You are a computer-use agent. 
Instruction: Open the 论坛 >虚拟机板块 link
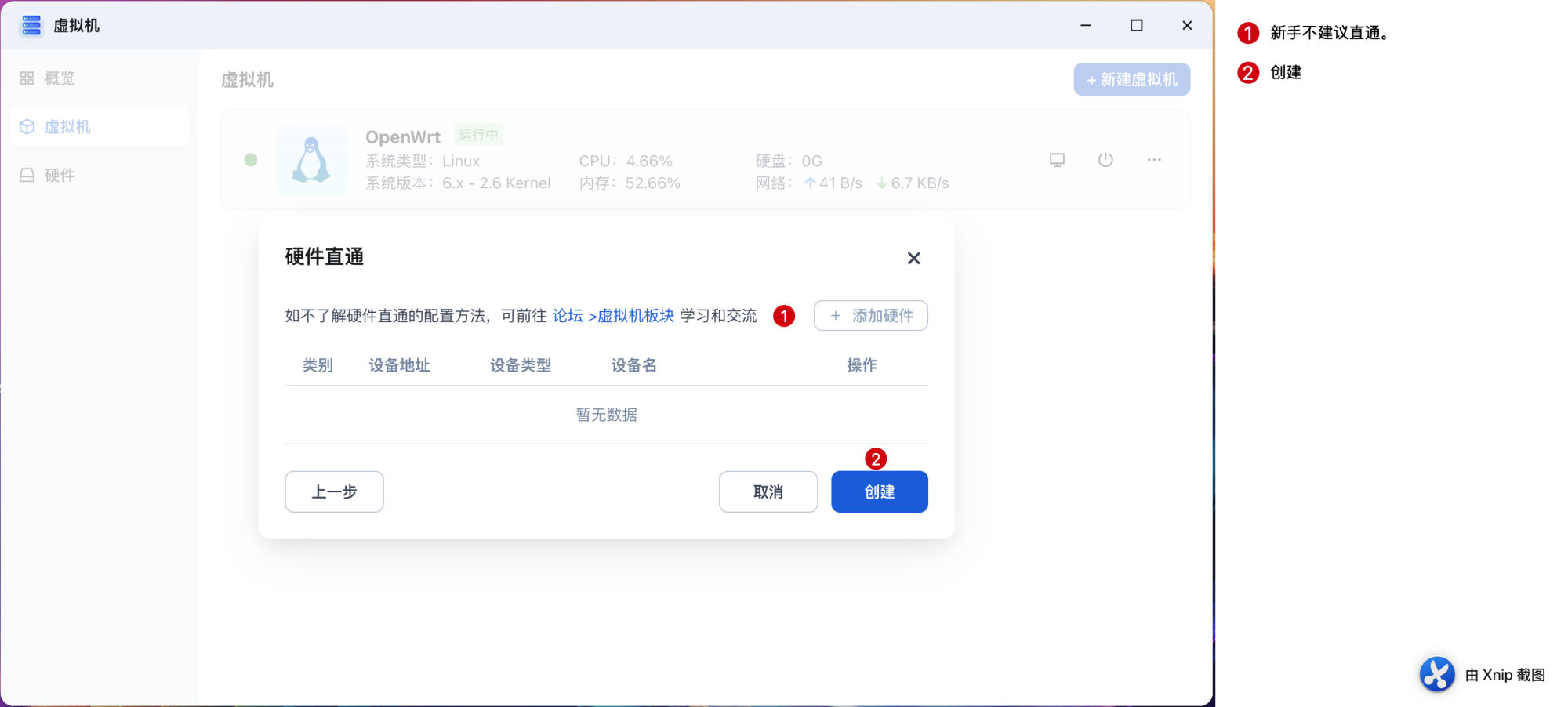point(613,316)
